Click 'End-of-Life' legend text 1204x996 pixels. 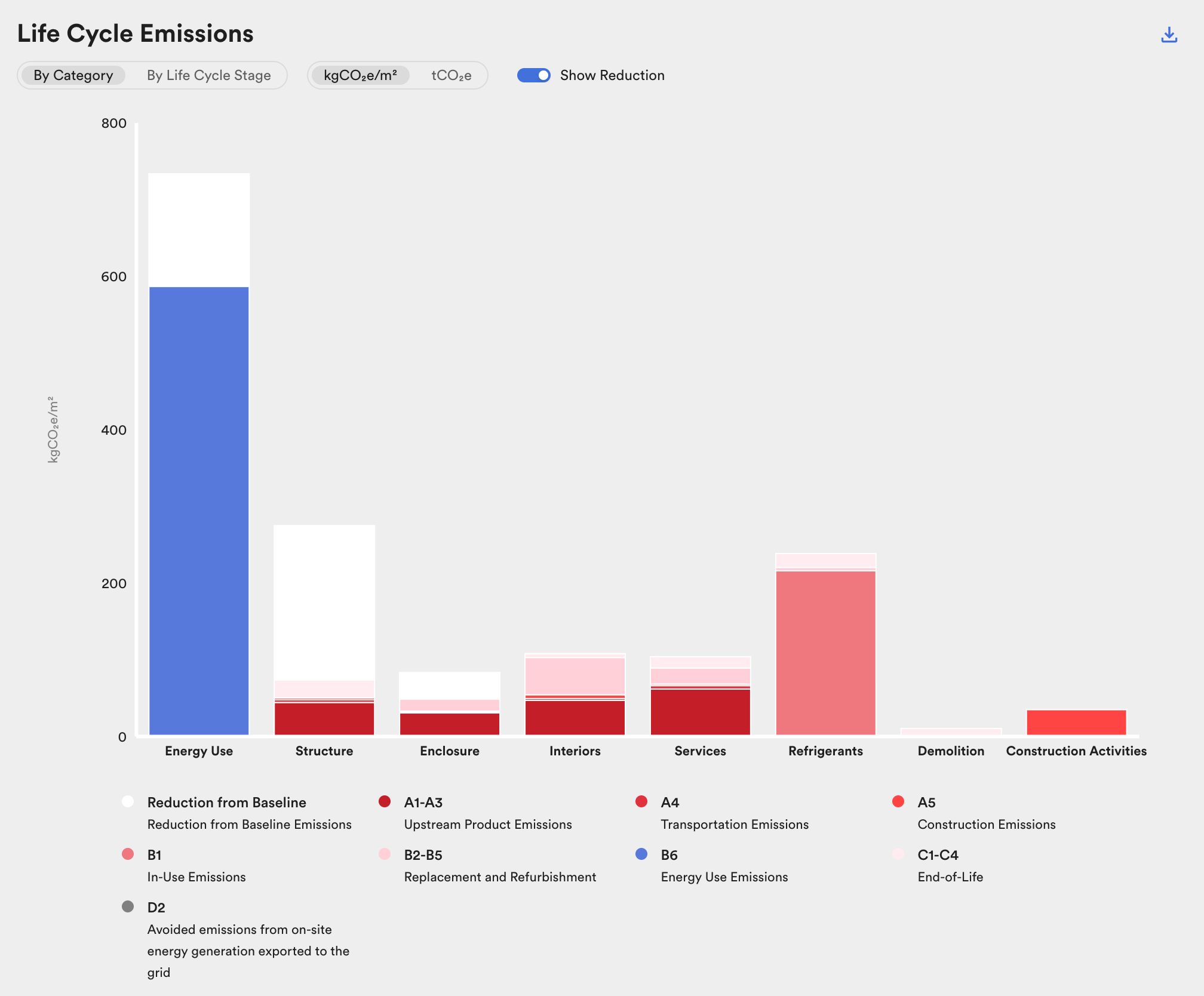[950, 877]
